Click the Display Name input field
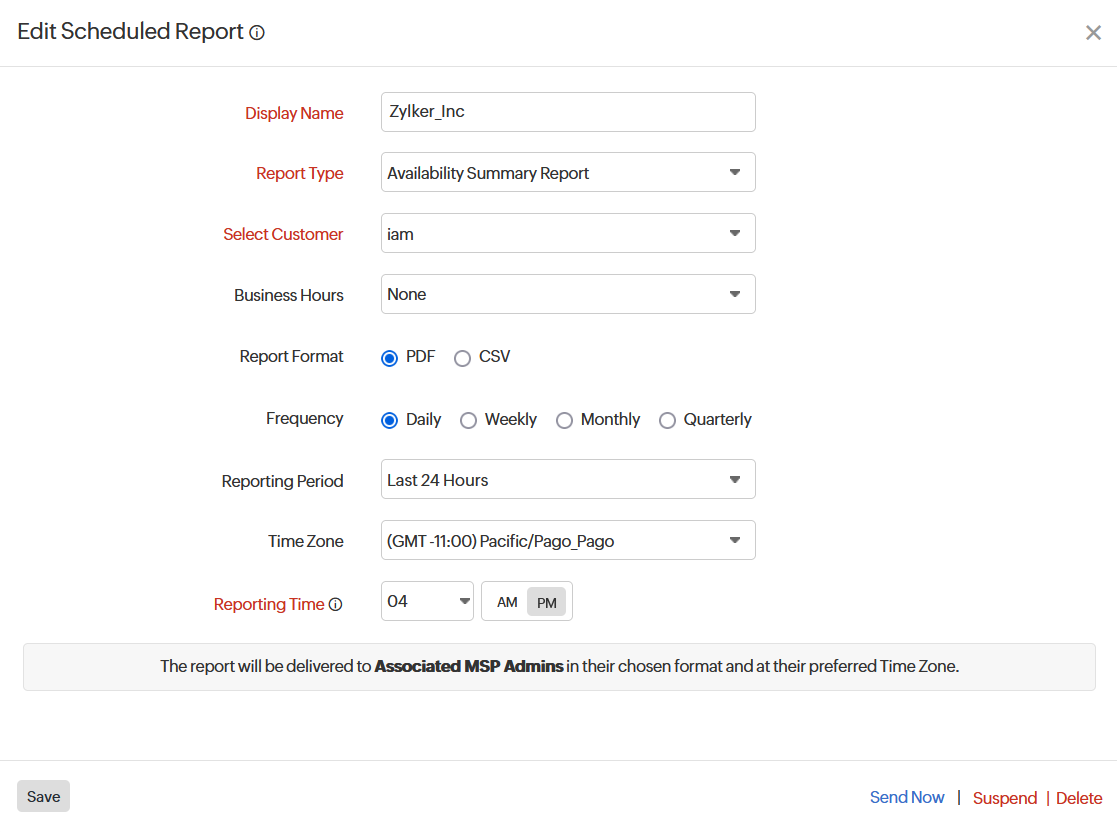The height and width of the screenshot is (832, 1117). pos(567,111)
